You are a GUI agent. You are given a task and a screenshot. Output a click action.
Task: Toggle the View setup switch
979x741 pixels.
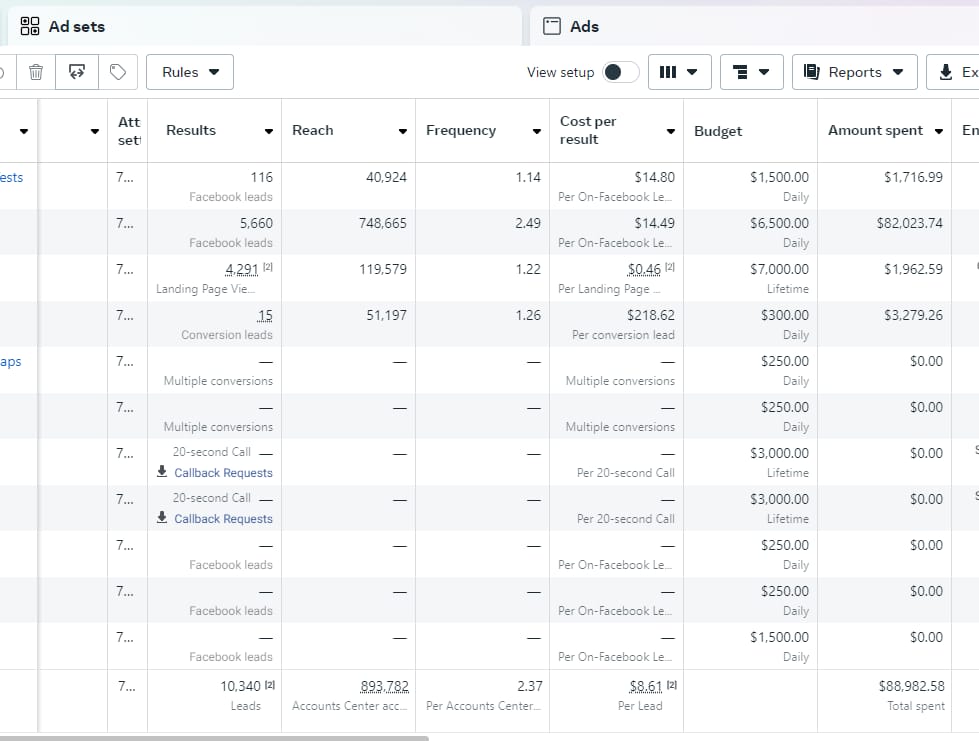(621, 72)
